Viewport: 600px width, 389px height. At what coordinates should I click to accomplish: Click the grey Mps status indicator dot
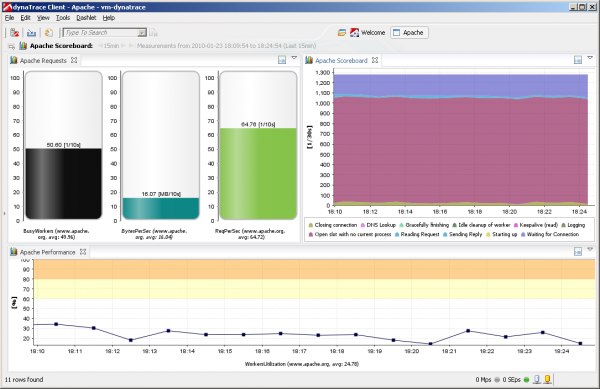pos(497,380)
